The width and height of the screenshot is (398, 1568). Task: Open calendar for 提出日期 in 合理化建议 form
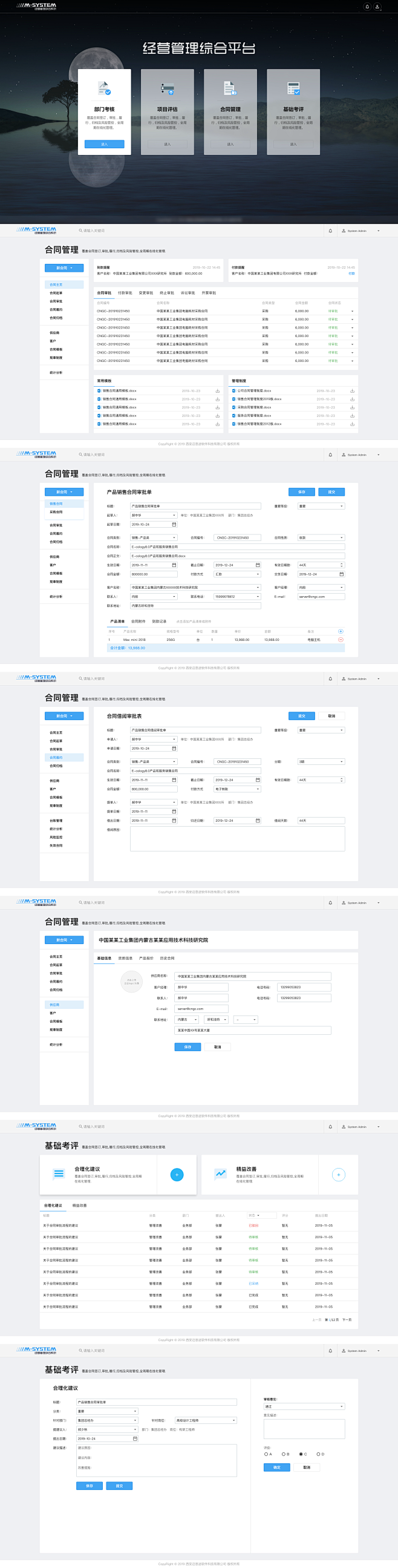tap(135, 1438)
